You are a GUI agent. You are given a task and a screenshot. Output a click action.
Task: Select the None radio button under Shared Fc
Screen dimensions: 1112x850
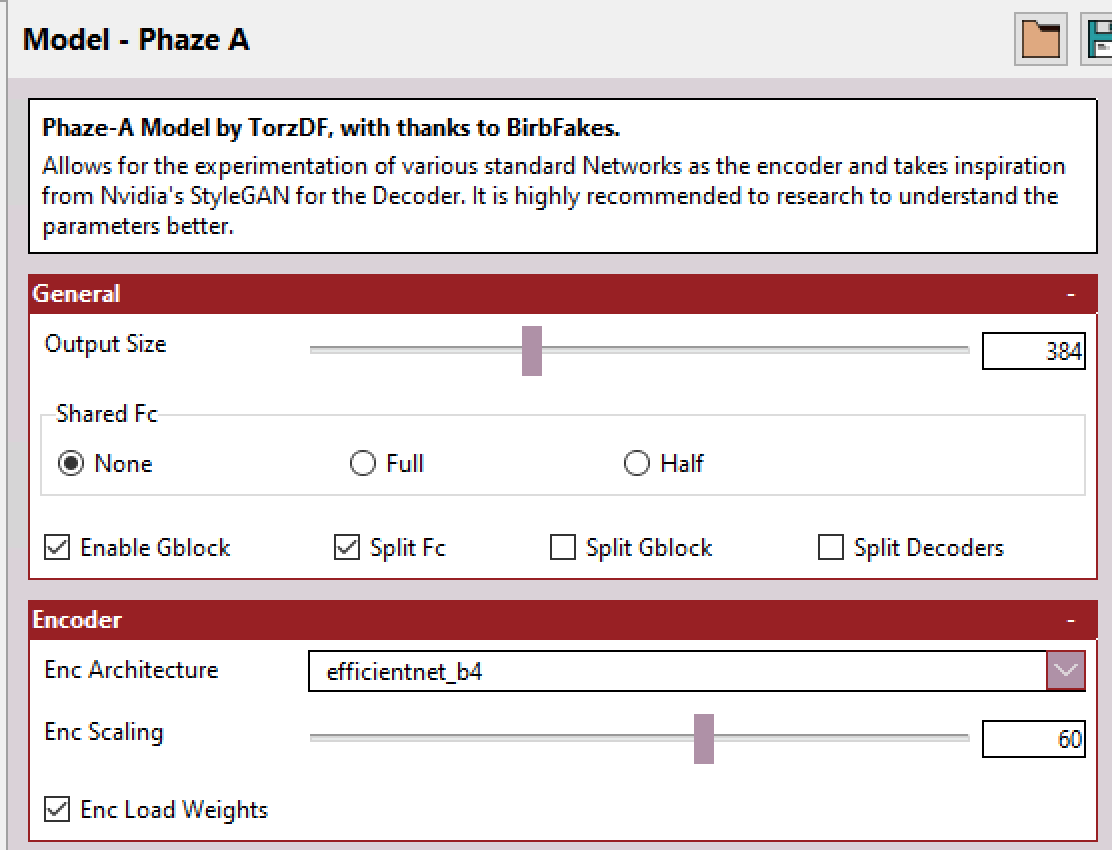[71, 464]
